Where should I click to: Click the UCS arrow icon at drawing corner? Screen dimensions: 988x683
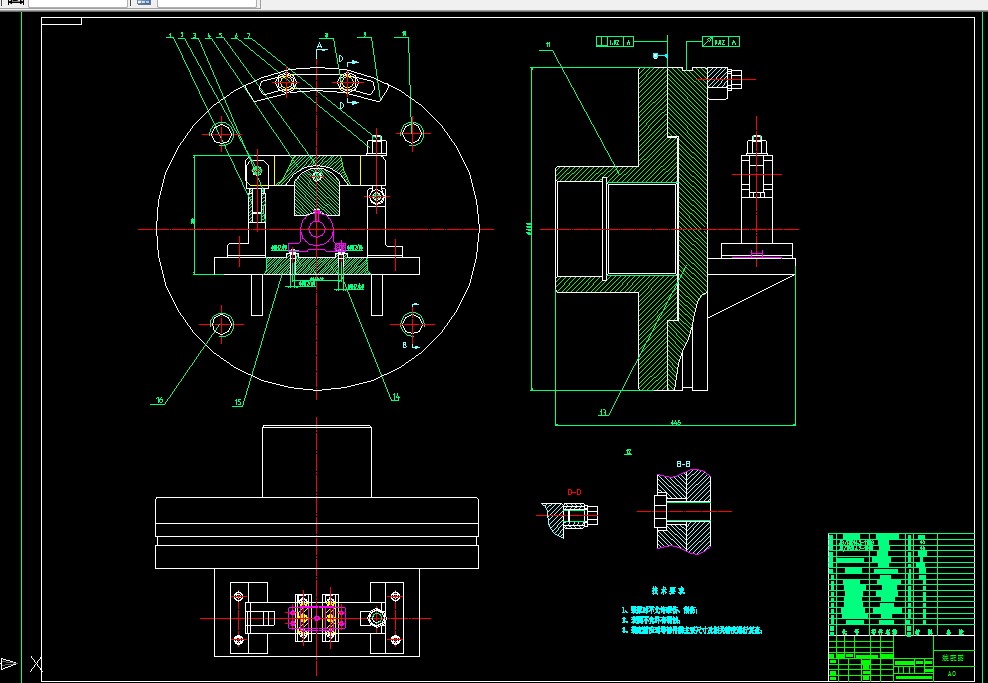tap(9, 663)
